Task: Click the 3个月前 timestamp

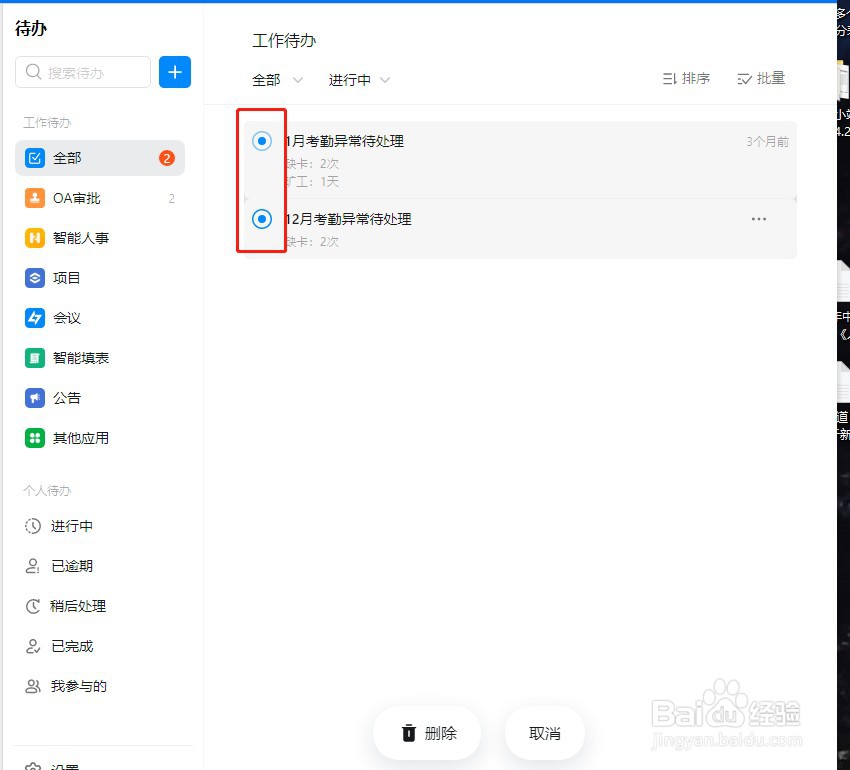Action: tap(767, 142)
